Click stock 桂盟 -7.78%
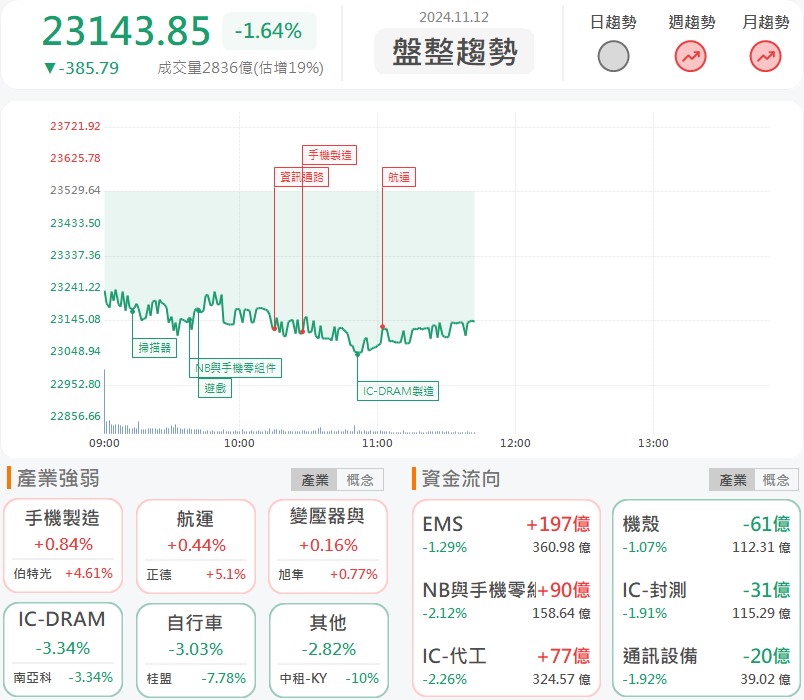The width and height of the screenshot is (804, 700). coord(196,678)
